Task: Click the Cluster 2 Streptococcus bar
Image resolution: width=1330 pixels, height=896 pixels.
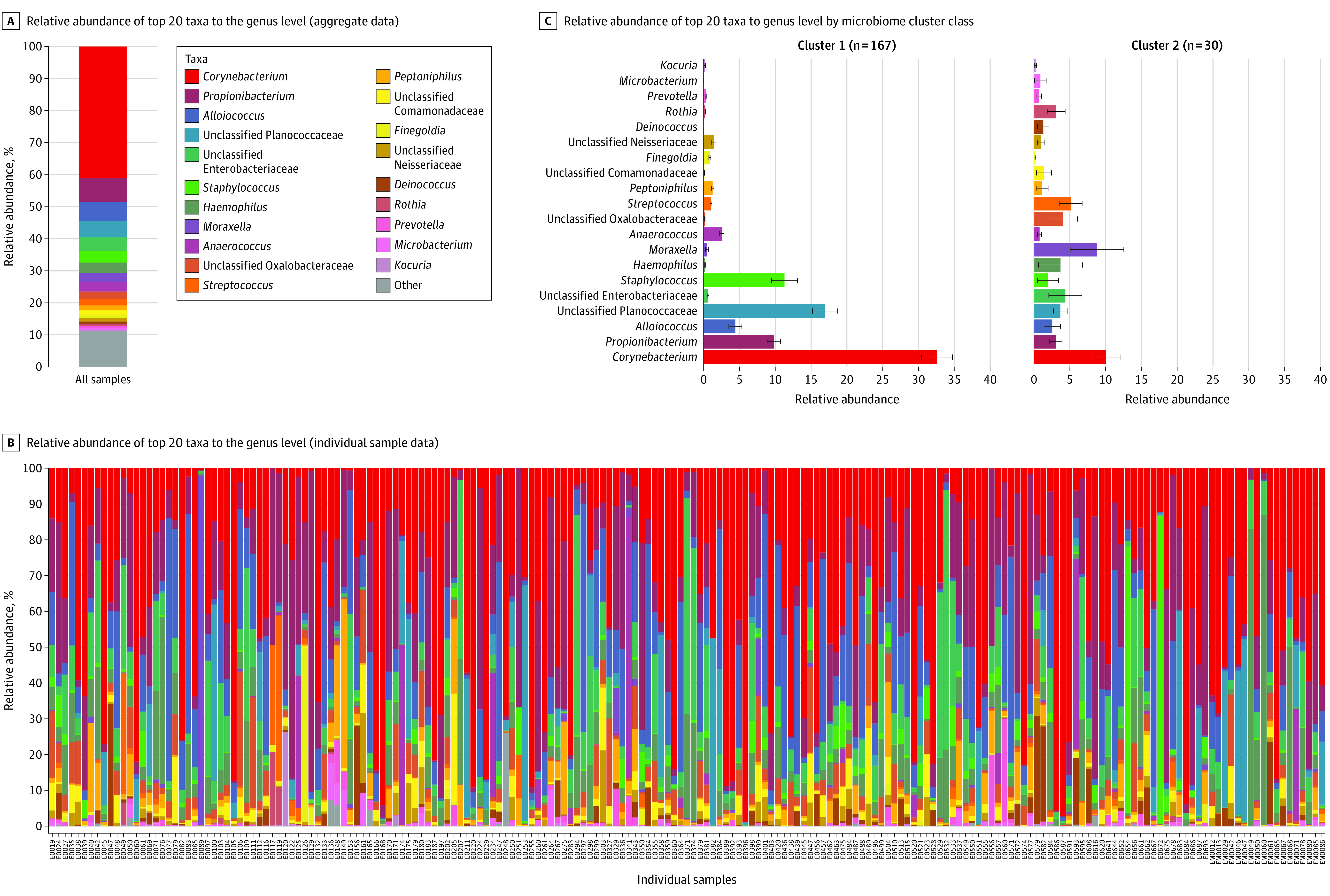Action: 1052,204
